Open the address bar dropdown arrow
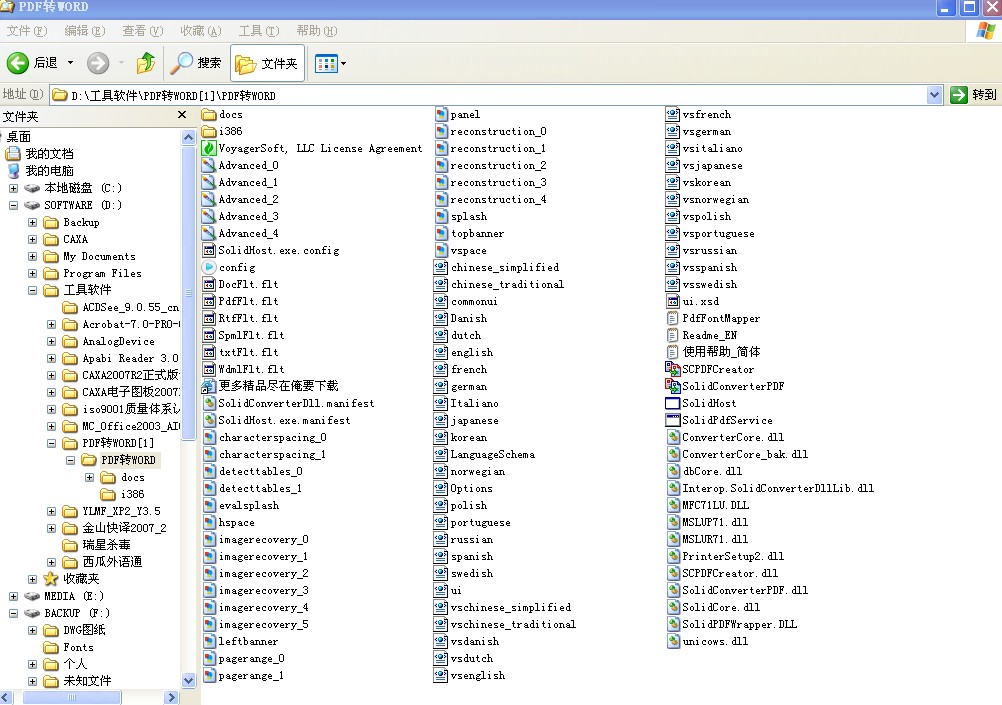The height and width of the screenshot is (705, 1002). coord(934,95)
